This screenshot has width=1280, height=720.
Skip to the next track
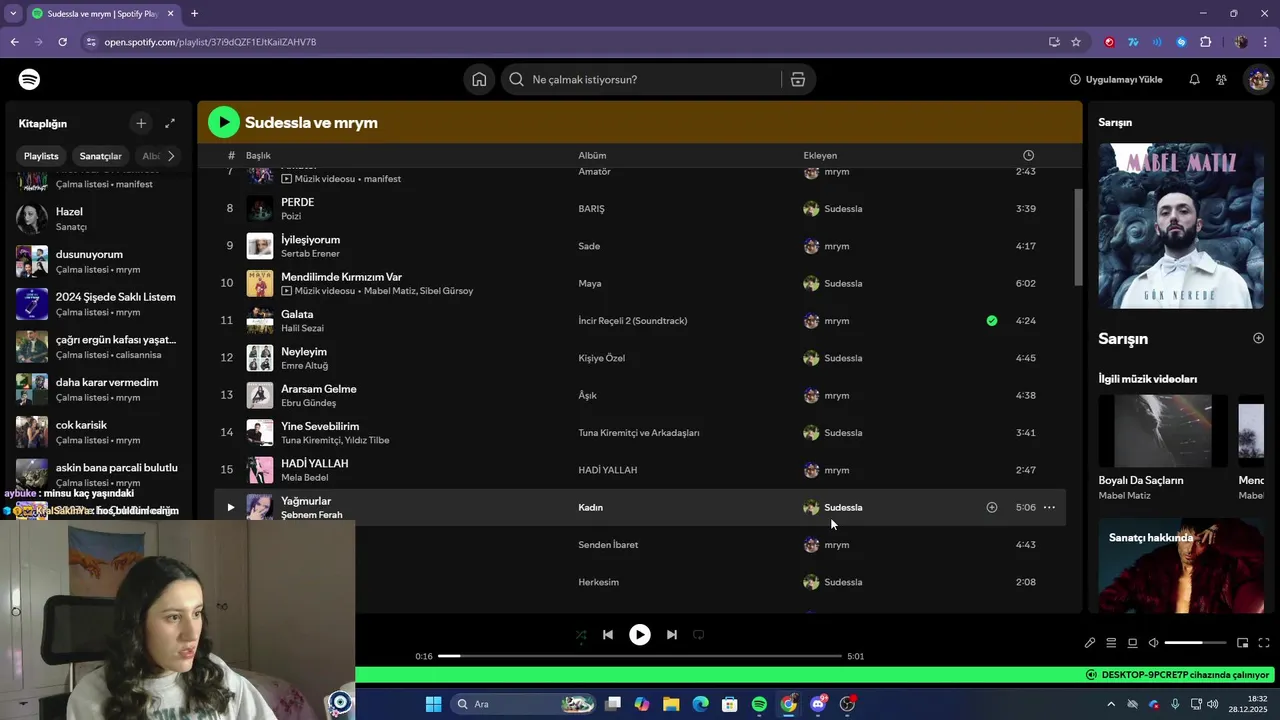pos(672,634)
